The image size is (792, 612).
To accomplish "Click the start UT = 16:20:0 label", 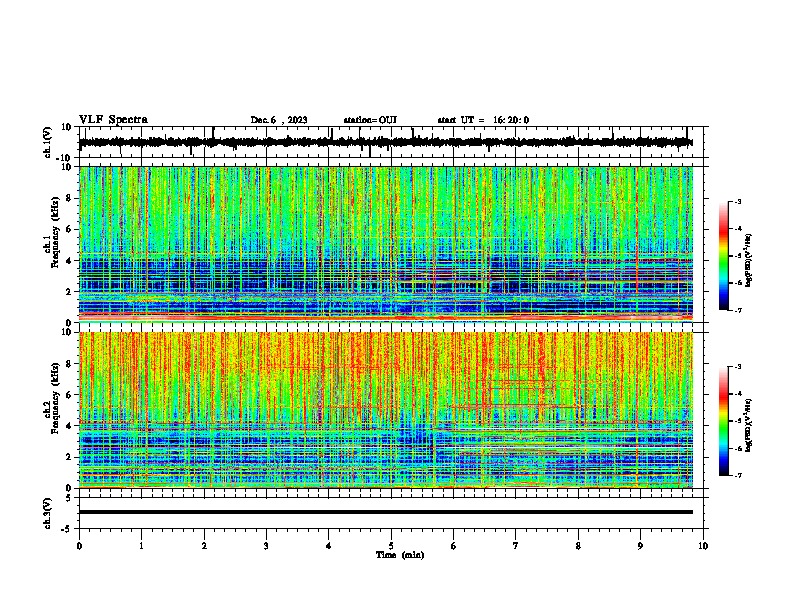I will (x=483, y=120).
